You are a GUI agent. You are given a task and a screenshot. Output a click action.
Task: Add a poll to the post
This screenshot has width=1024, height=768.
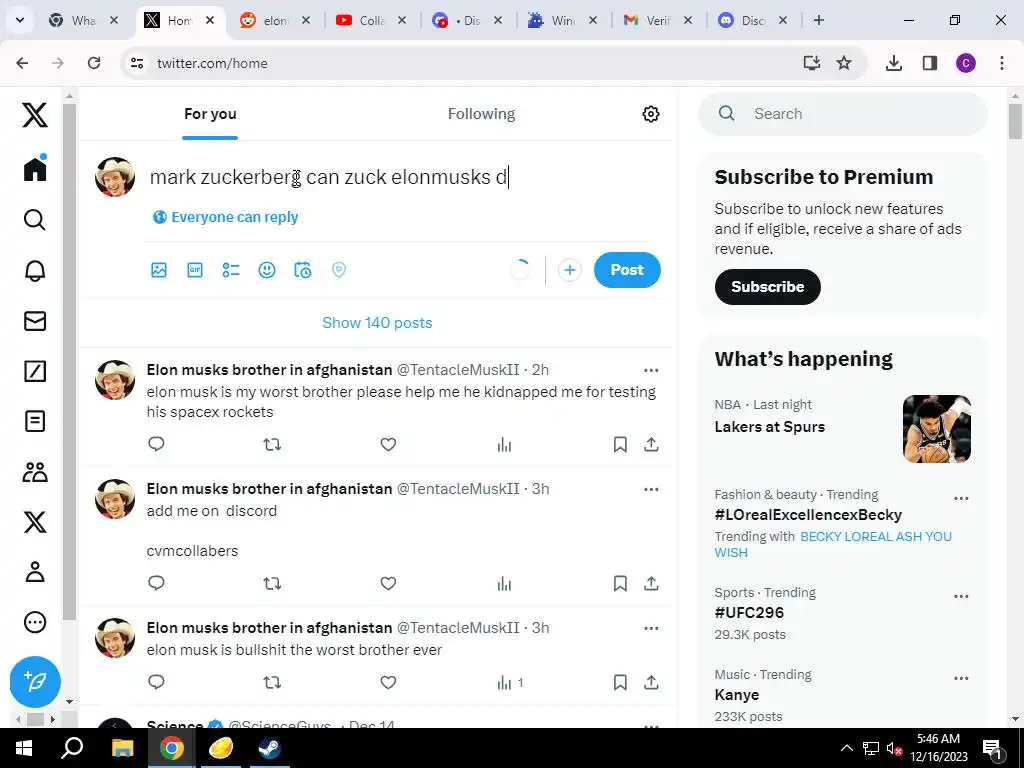tap(231, 270)
